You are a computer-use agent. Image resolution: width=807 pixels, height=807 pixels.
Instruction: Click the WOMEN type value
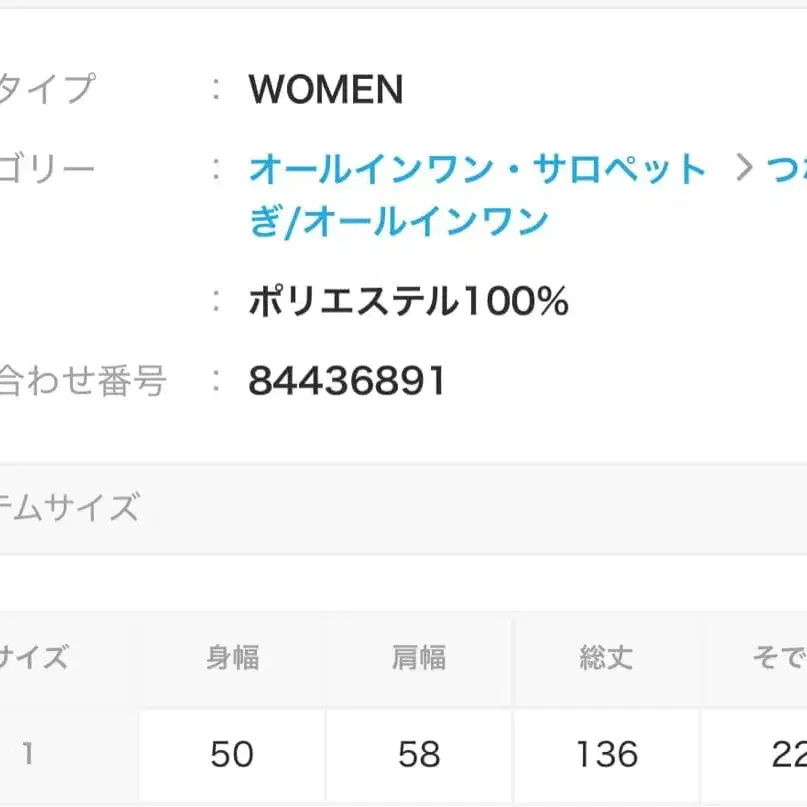pyautogui.click(x=326, y=91)
